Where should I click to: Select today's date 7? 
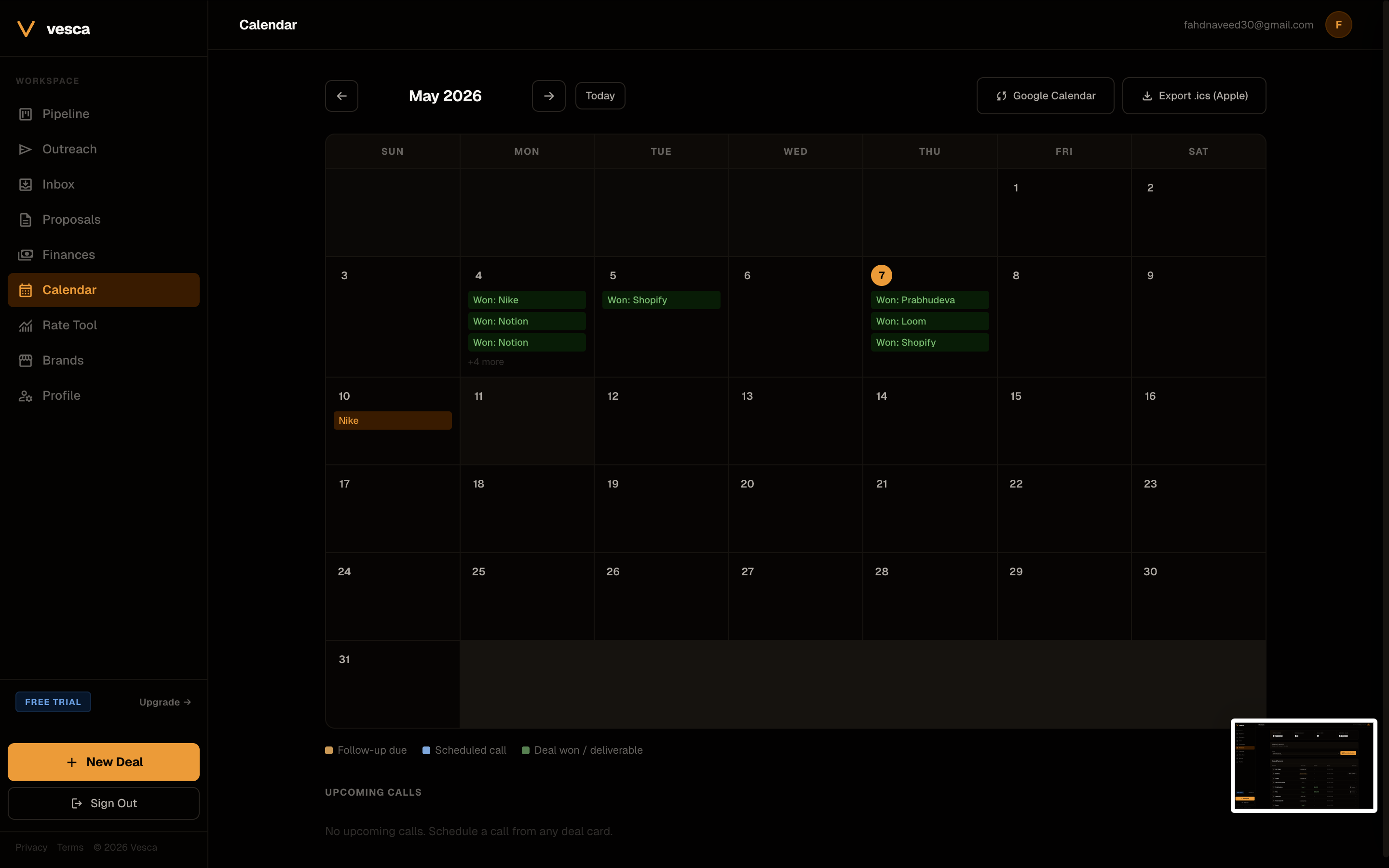coord(882,275)
